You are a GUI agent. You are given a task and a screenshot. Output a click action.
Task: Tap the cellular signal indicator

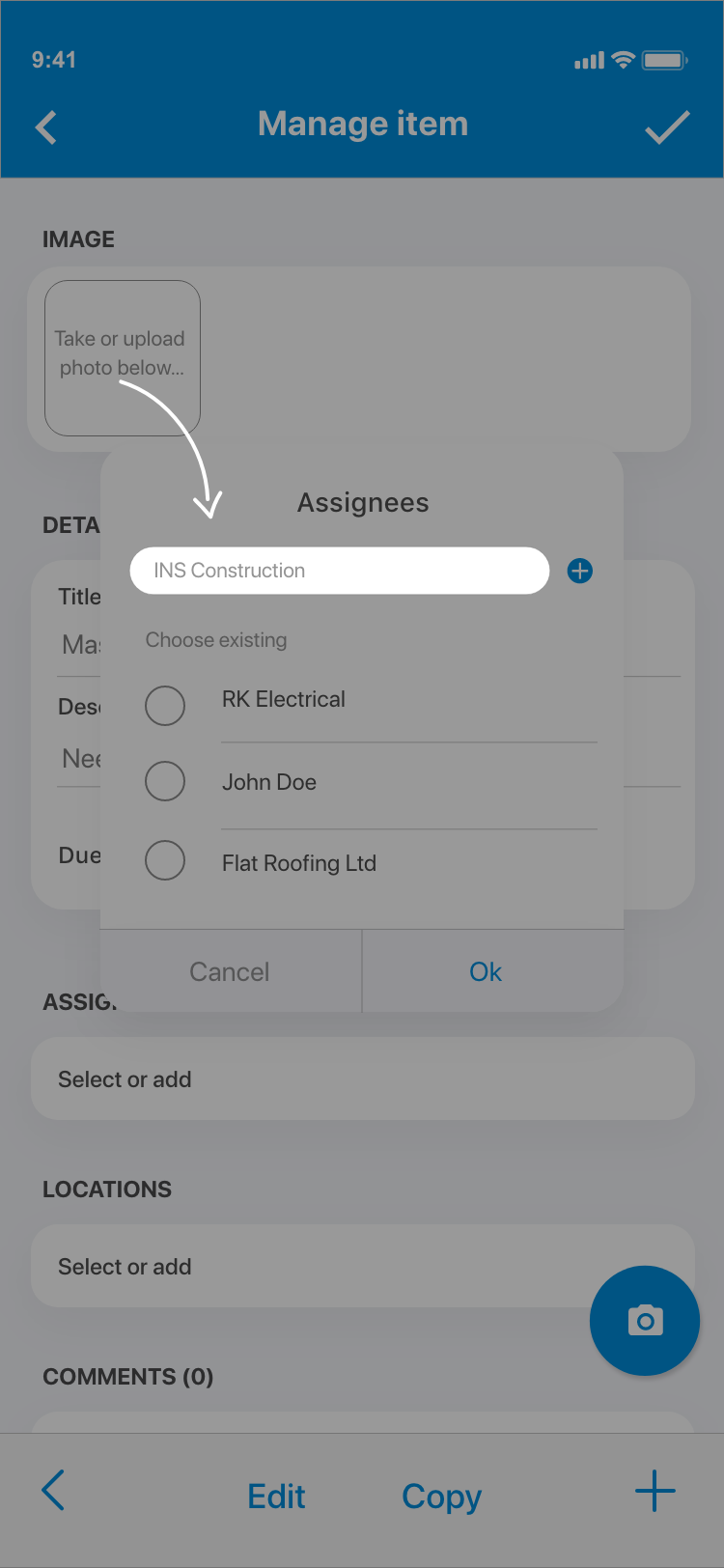coord(589,61)
